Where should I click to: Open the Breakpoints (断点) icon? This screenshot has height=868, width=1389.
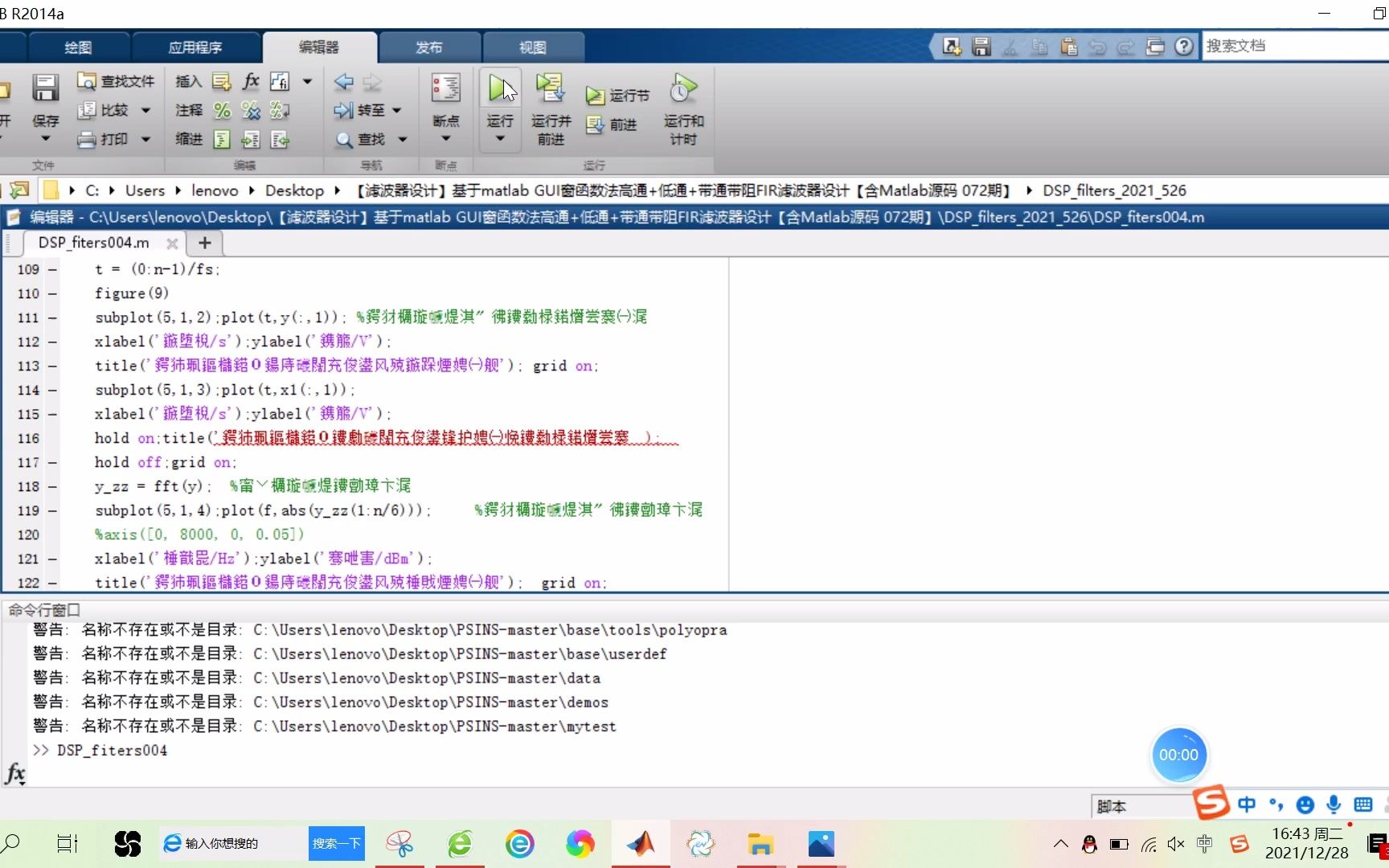(x=445, y=88)
